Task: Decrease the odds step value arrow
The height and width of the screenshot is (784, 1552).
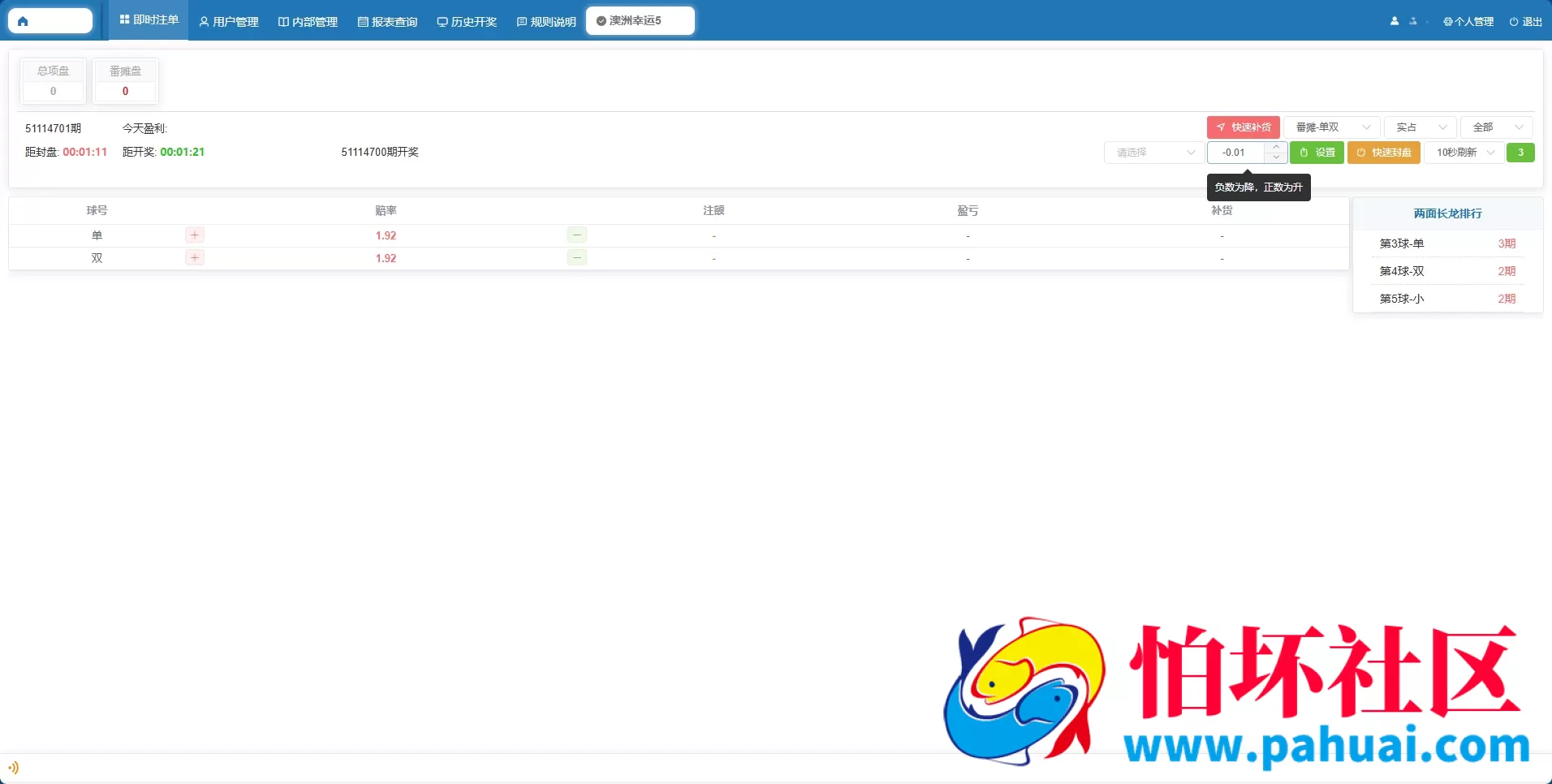Action: coord(1276,158)
